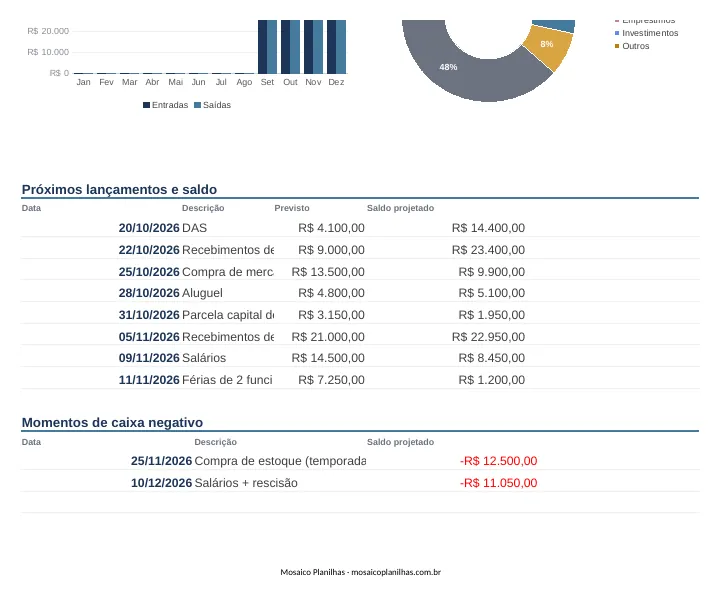Click the Nov month label on axis
The height and width of the screenshot is (597, 719).
pyautogui.click(x=313, y=82)
